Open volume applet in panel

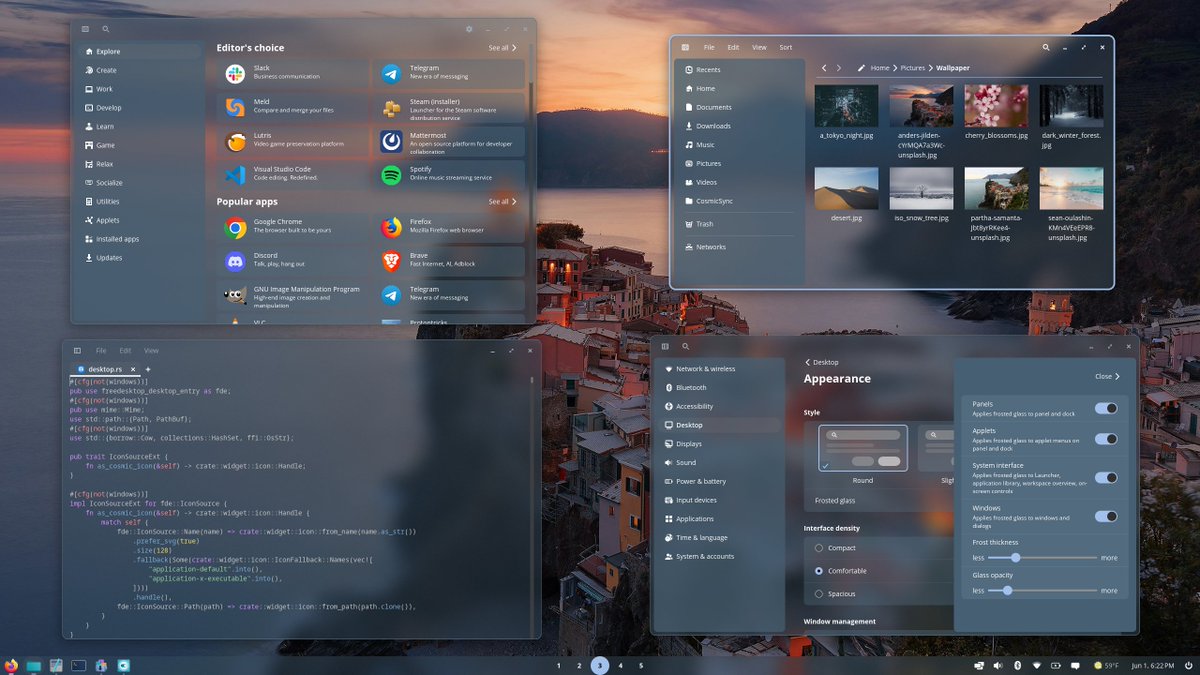[997, 665]
